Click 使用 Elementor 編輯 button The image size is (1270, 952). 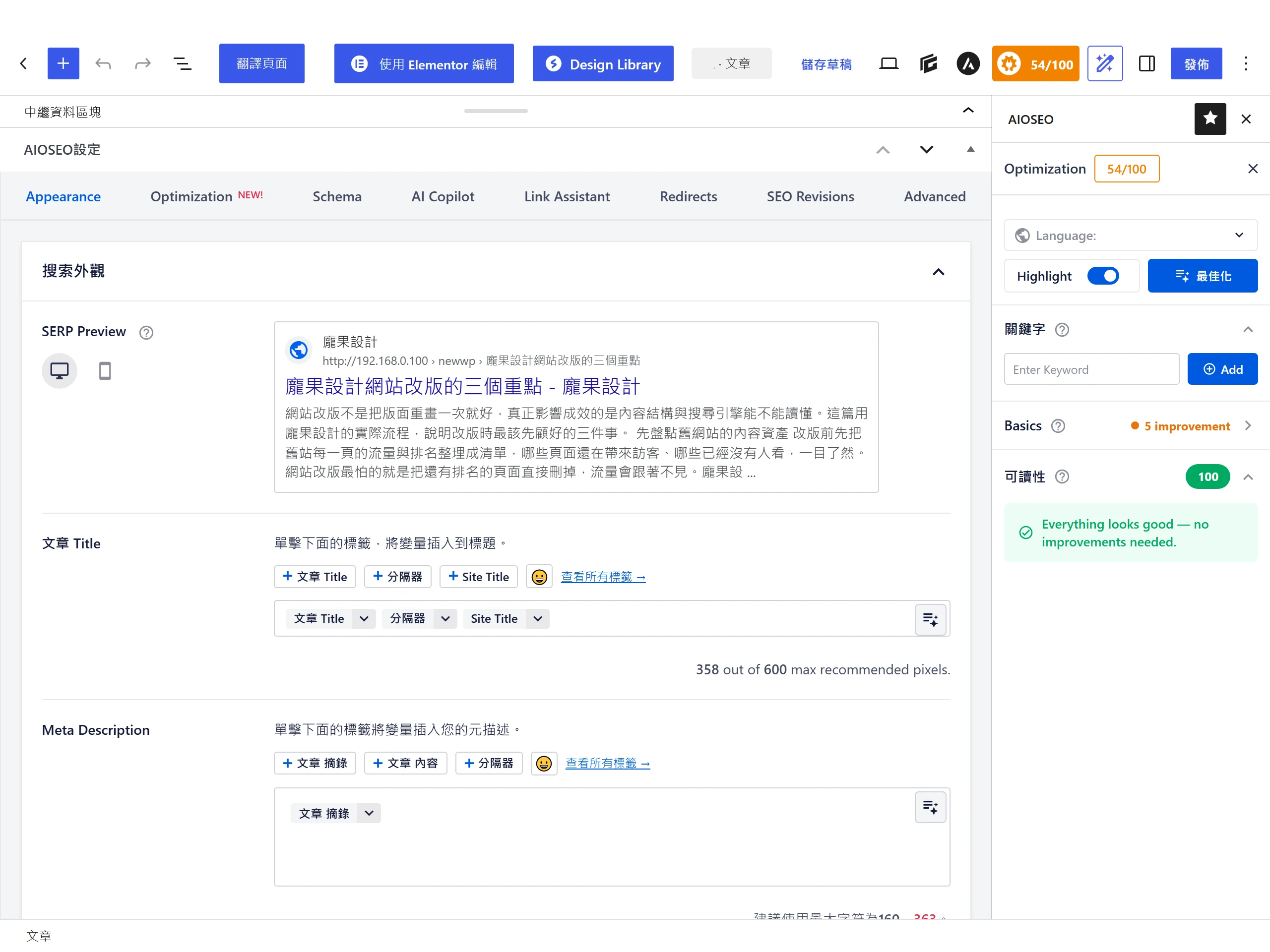424,63
